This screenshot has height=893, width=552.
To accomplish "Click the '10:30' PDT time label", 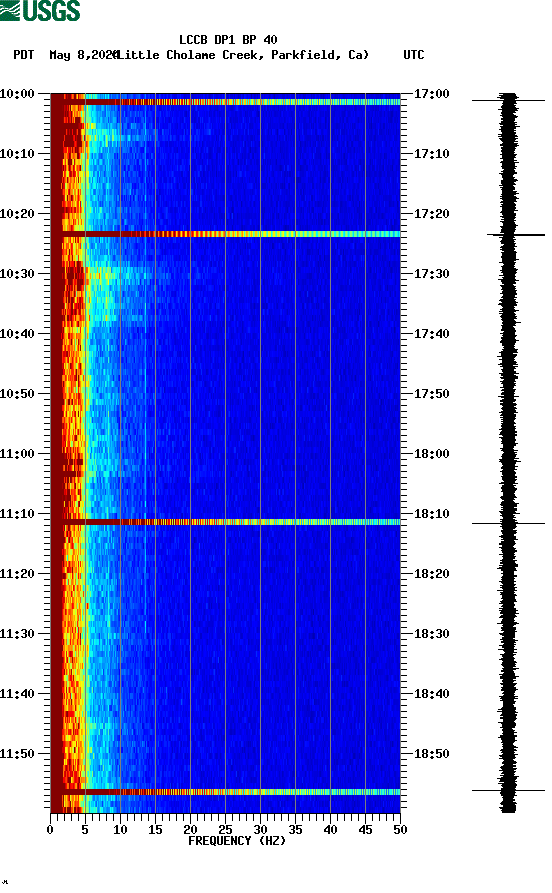I will pos(18,273).
